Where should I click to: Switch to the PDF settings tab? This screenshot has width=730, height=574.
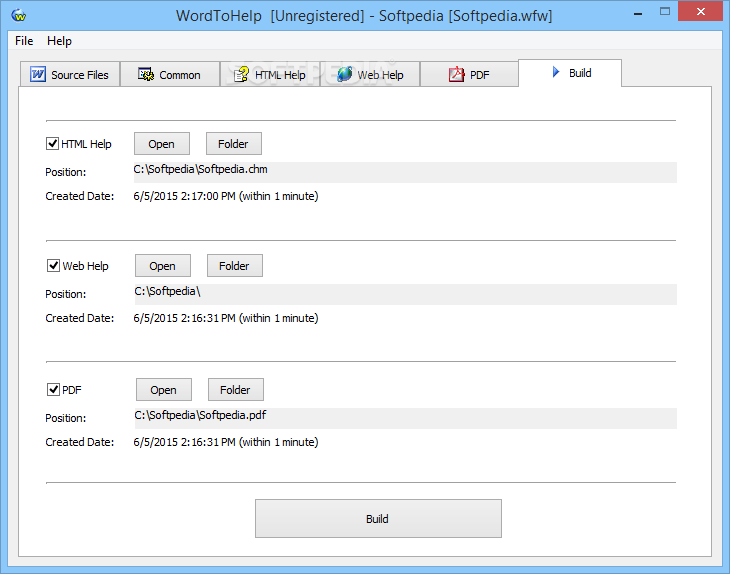tap(469, 74)
